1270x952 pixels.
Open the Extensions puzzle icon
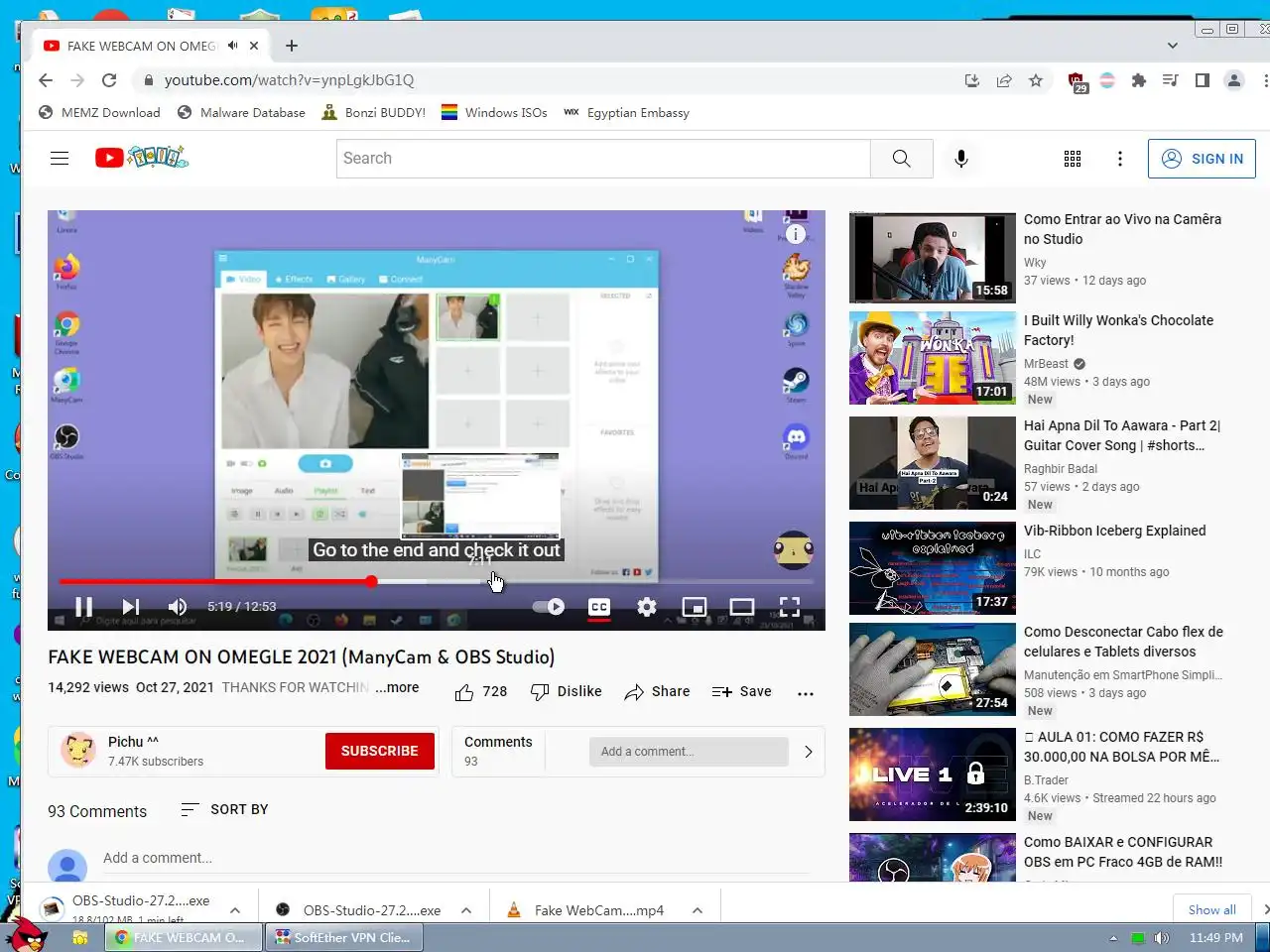point(1139,80)
